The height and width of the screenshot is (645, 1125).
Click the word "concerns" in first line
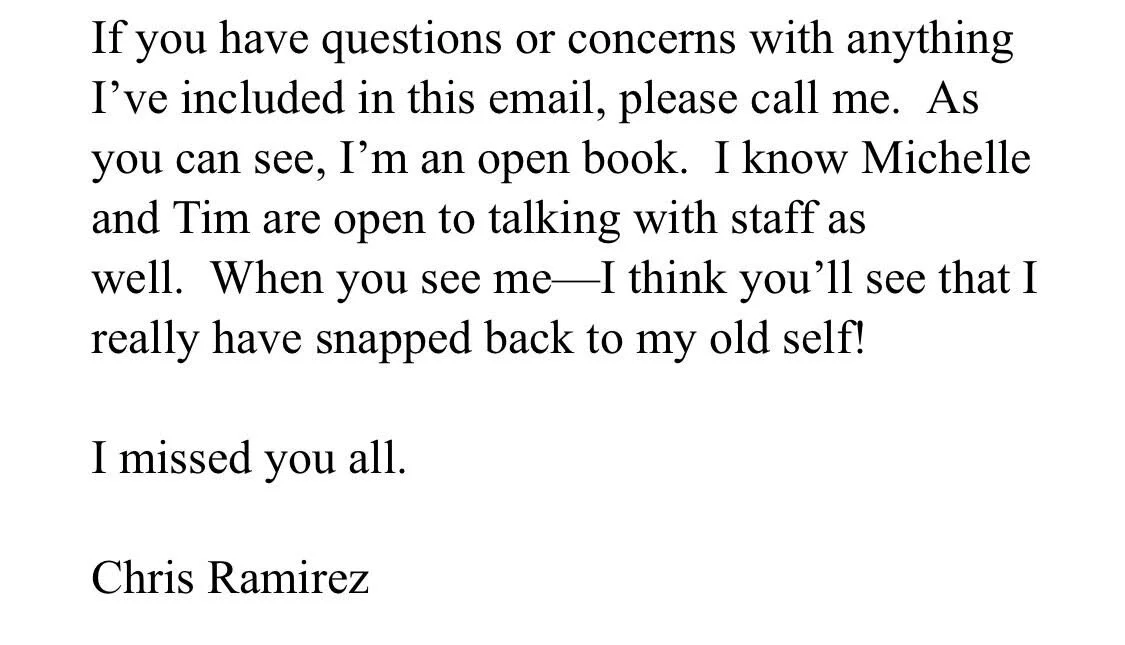tap(651, 39)
